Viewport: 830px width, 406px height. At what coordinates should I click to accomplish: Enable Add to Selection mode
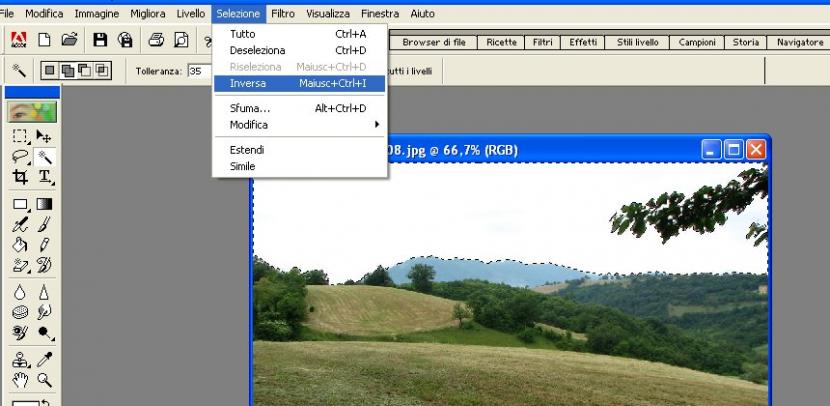(x=67, y=70)
